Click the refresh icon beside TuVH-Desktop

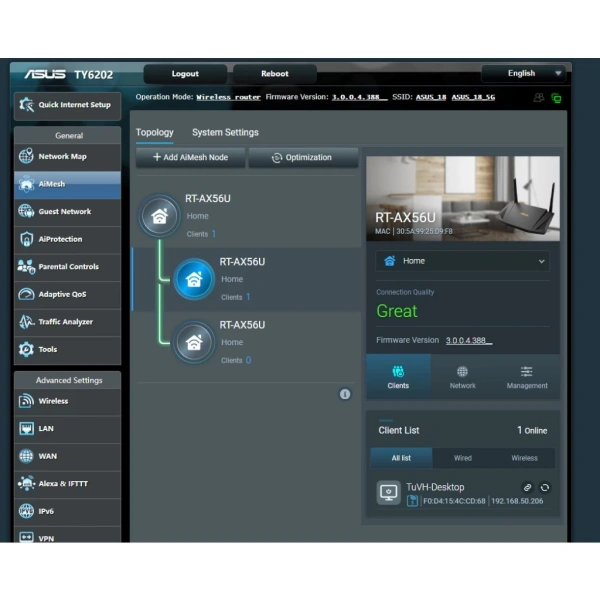click(x=545, y=488)
